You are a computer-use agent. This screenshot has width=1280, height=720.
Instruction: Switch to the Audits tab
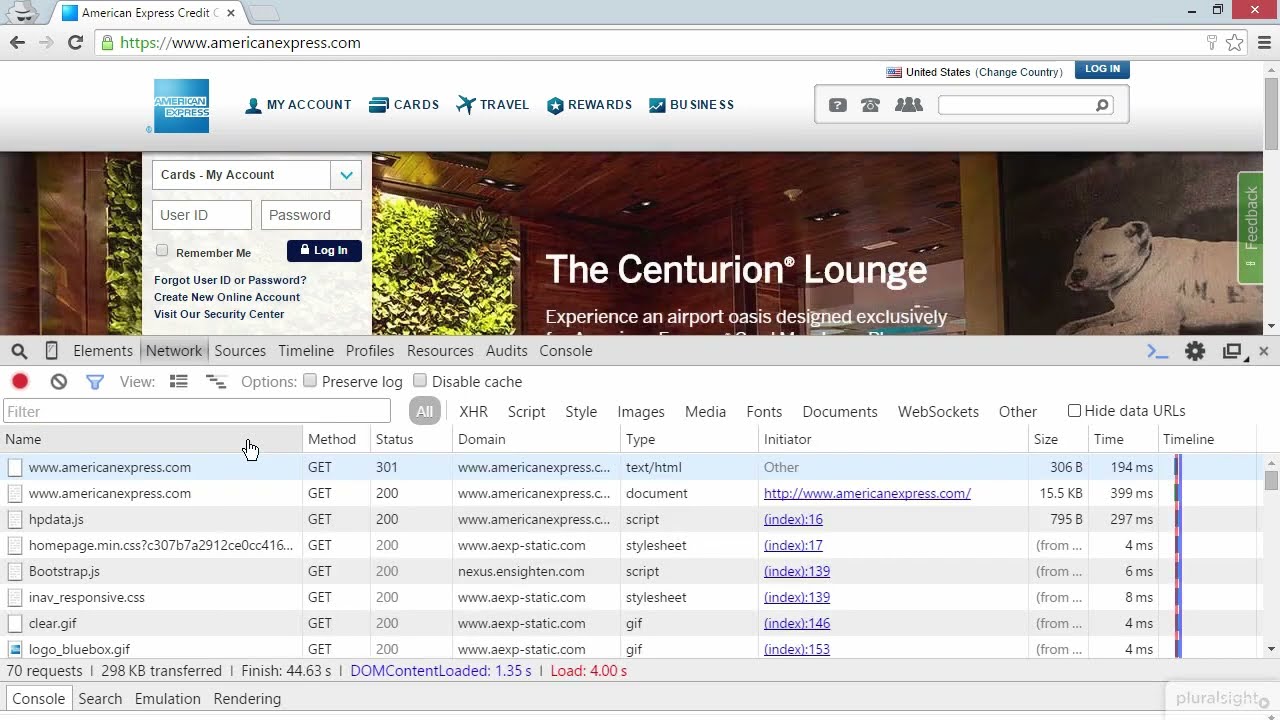(x=507, y=351)
